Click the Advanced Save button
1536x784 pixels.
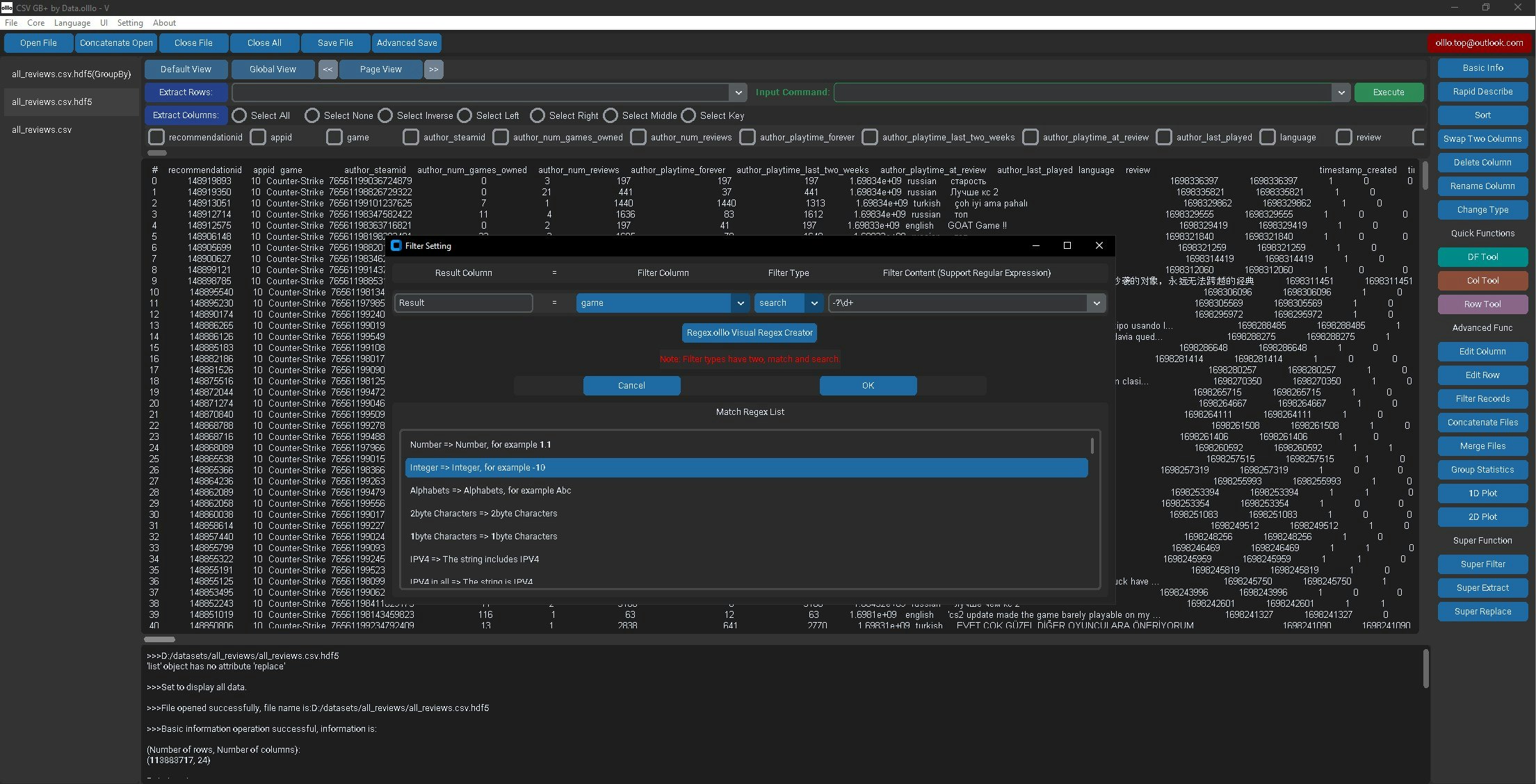pos(407,43)
